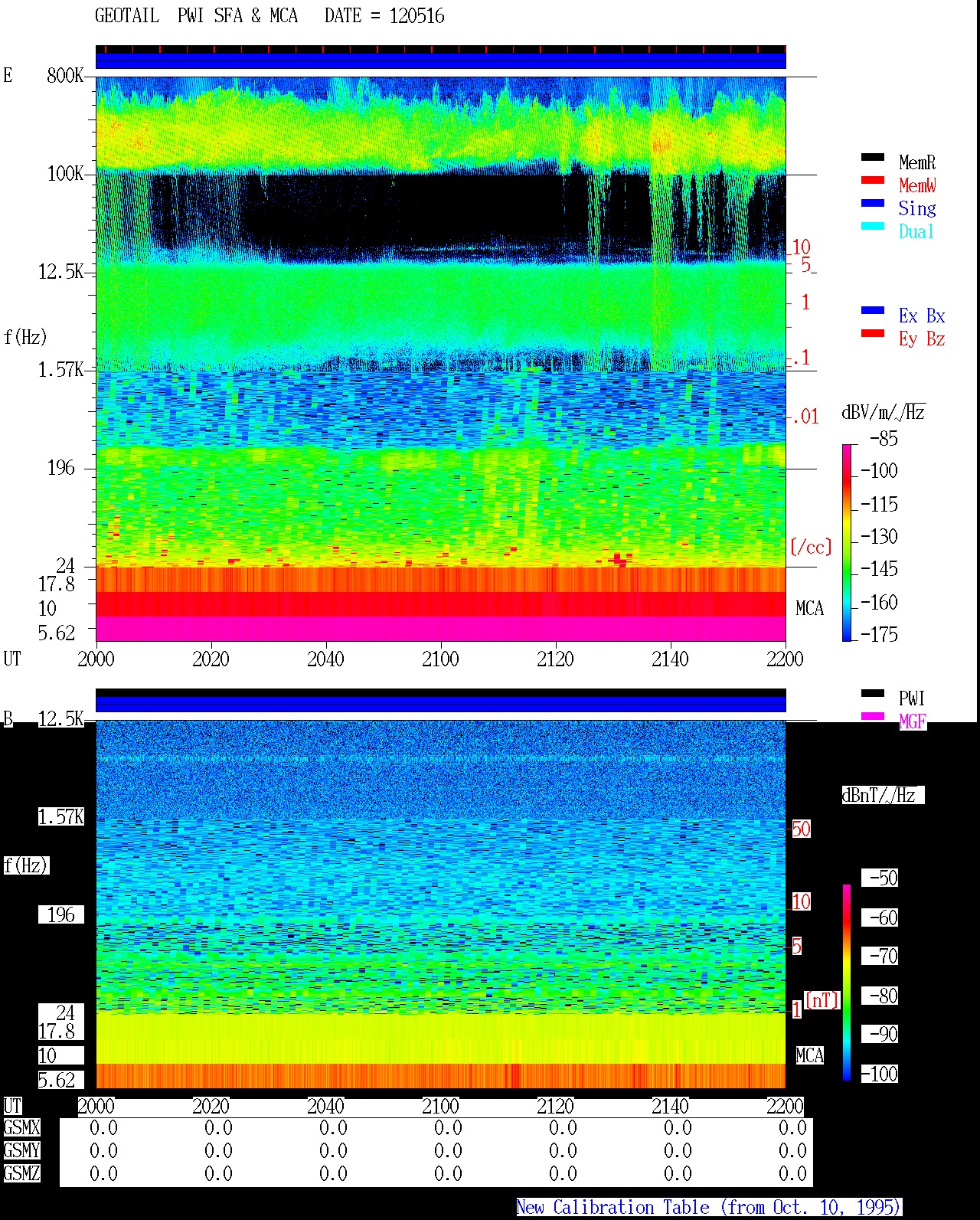
Task: Click the red Ey Bz legend swatch
Action: (873, 333)
